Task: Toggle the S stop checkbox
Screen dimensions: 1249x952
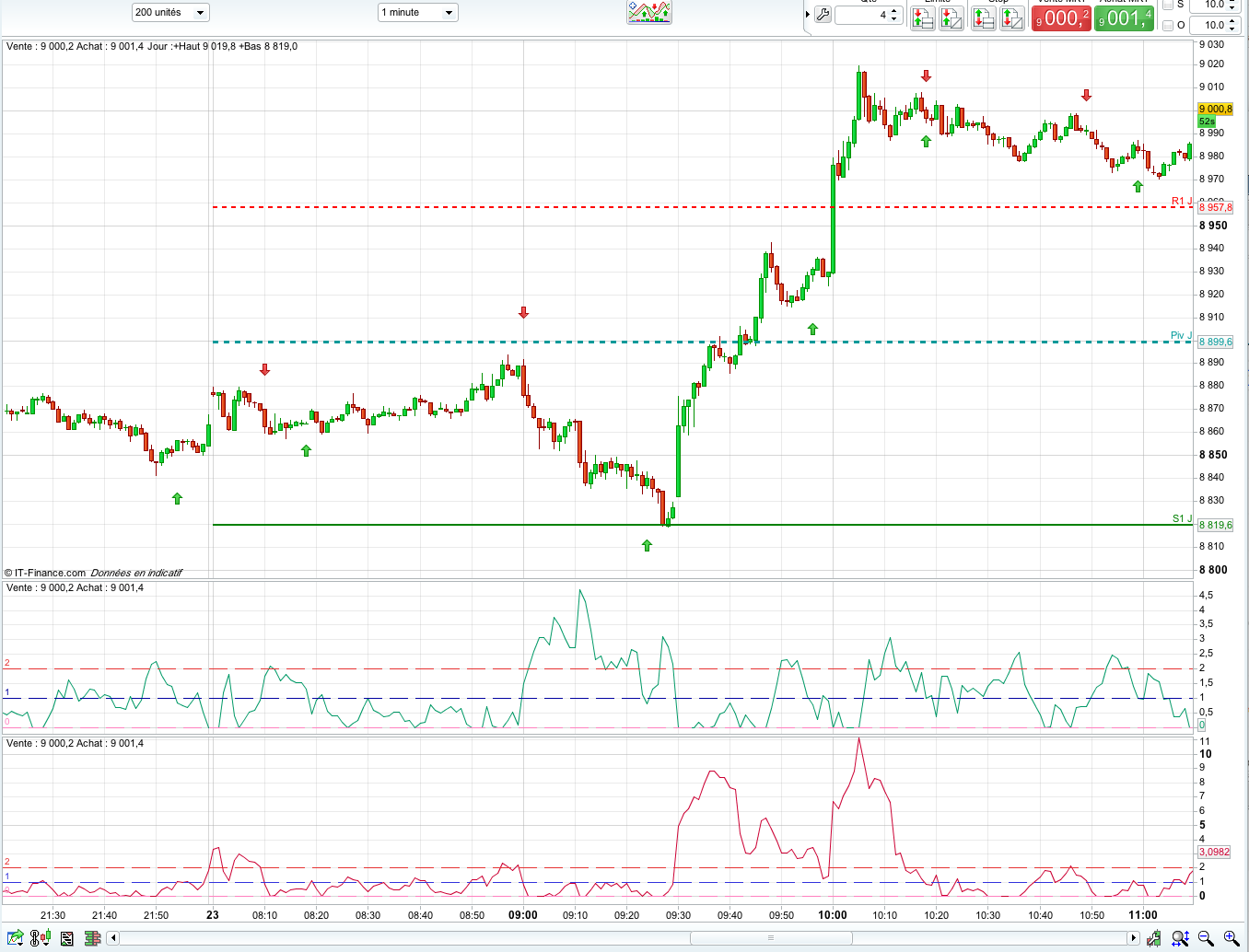Action: 1168,5
